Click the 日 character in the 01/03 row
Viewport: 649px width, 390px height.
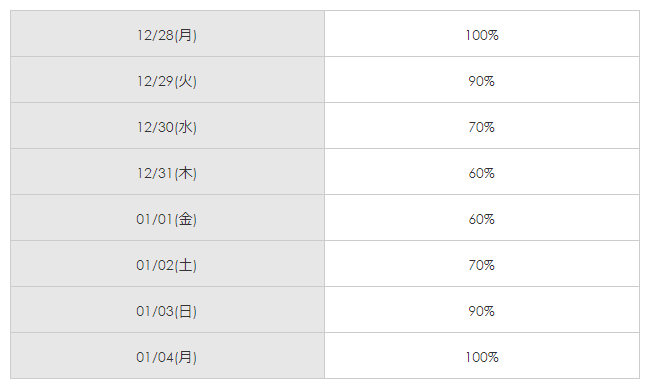tap(185, 311)
